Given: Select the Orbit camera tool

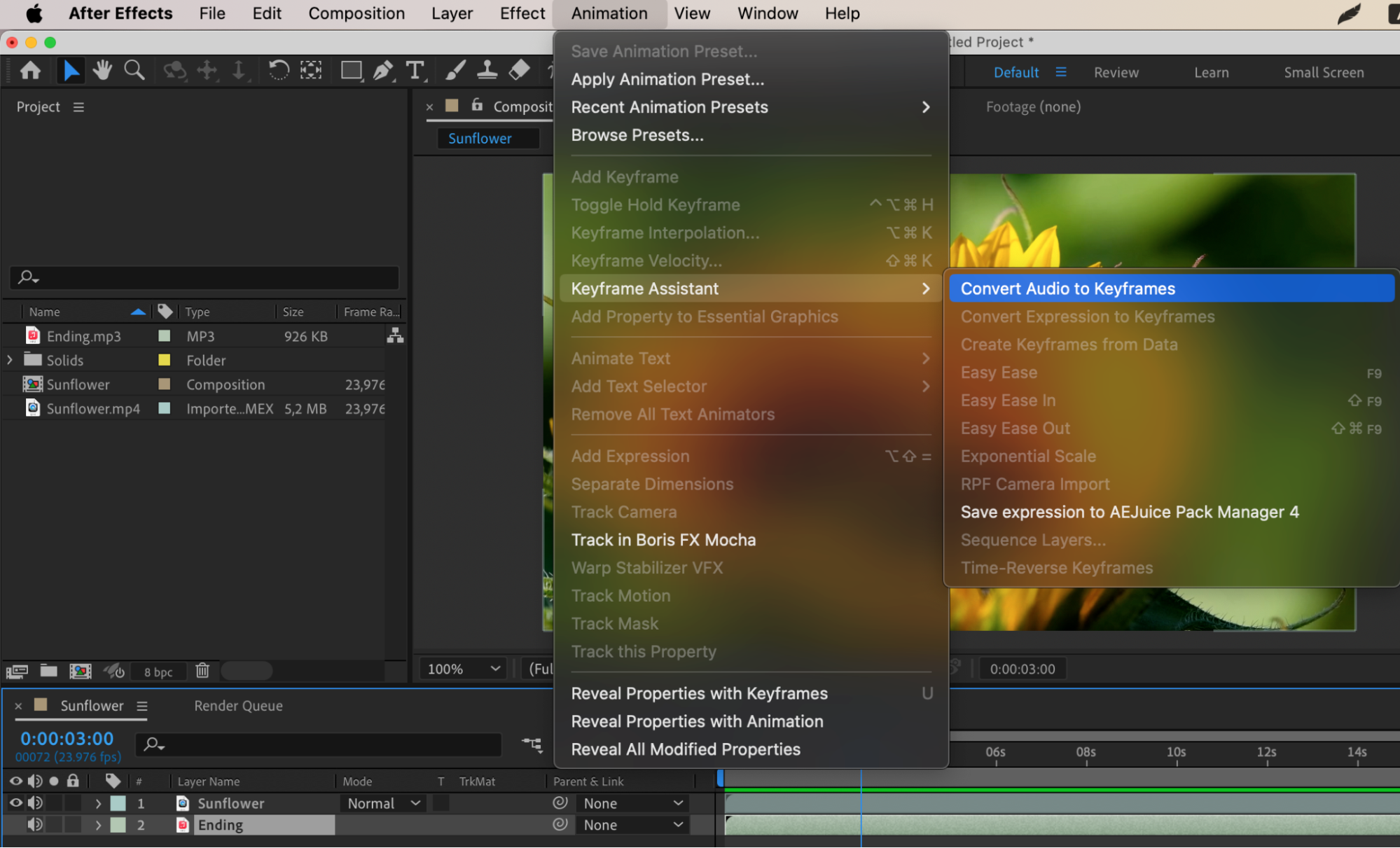Looking at the screenshot, I should [174, 70].
